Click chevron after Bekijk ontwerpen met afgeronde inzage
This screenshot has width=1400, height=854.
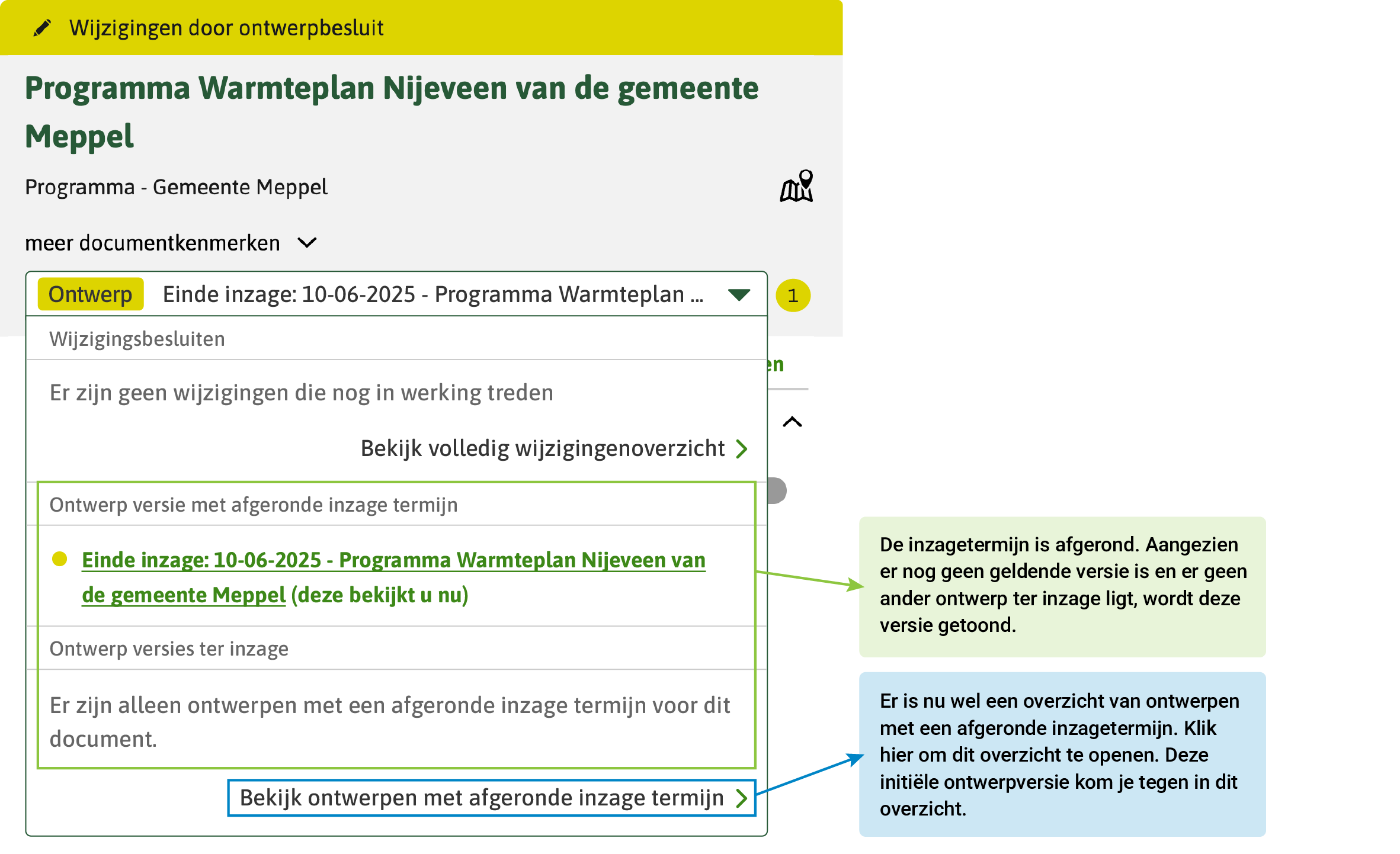pyautogui.click(x=742, y=798)
